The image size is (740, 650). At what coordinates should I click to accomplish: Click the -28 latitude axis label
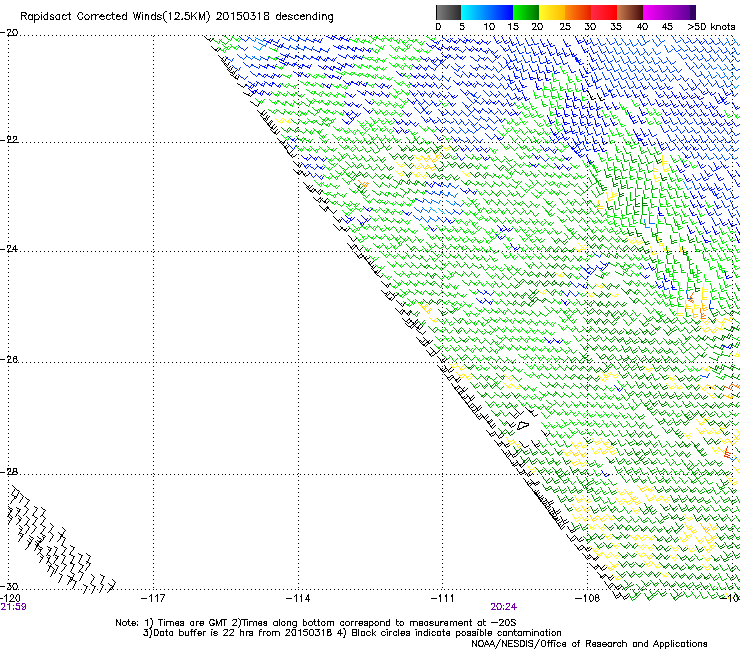(9, 472)
